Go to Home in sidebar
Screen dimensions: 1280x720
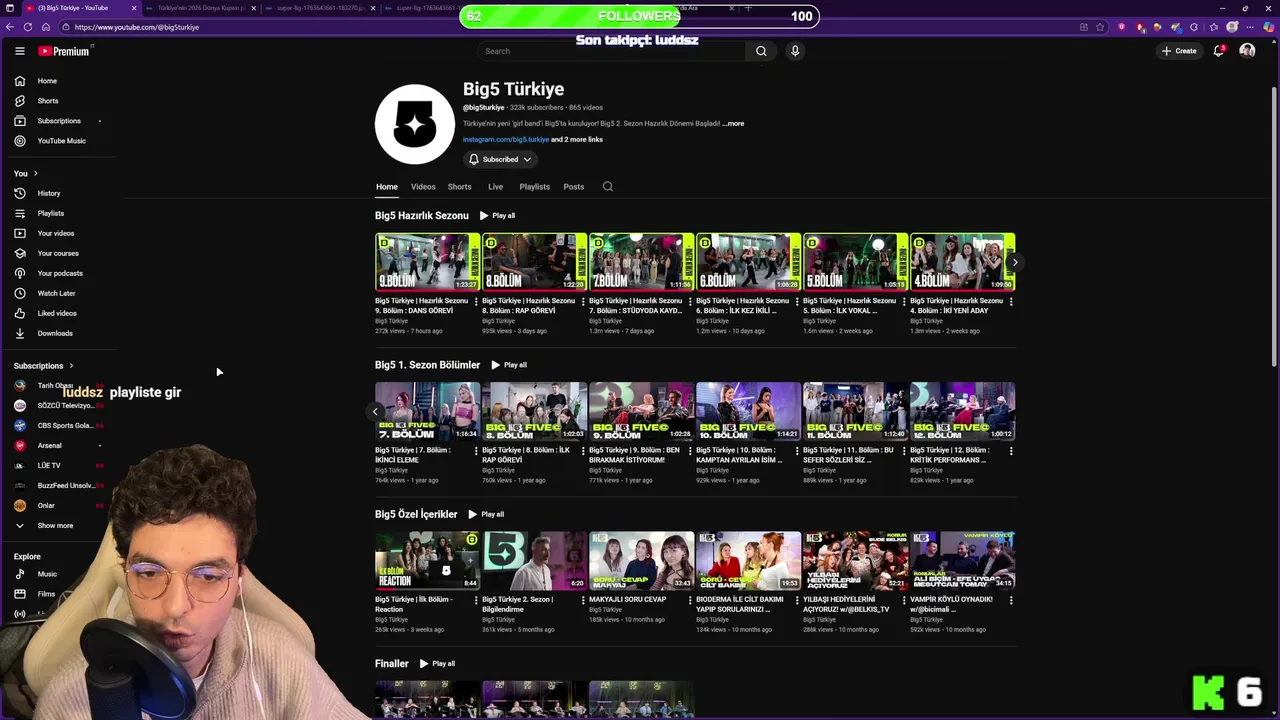(x=60, y=81)
